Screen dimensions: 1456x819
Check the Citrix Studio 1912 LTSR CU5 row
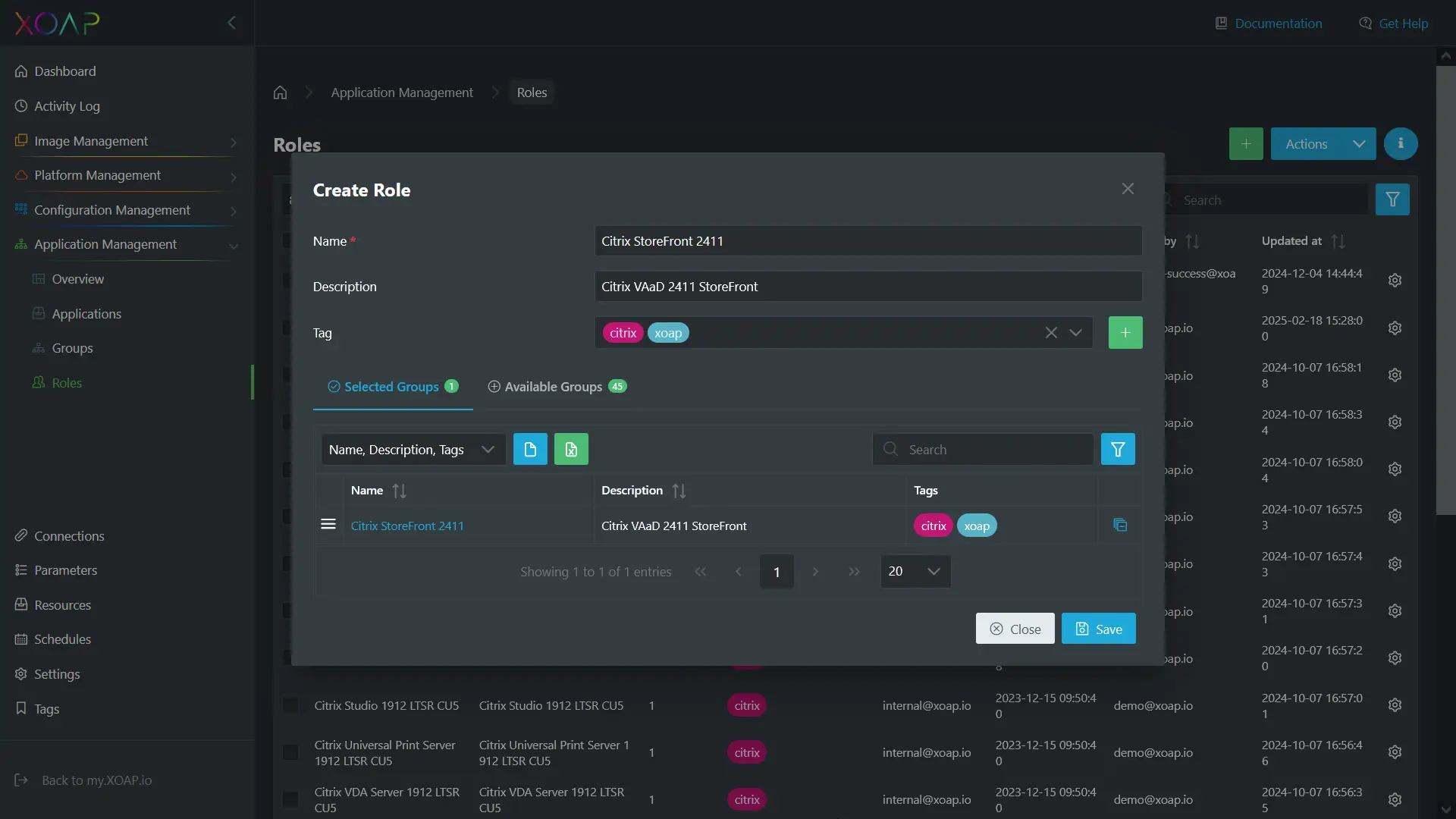290,706
